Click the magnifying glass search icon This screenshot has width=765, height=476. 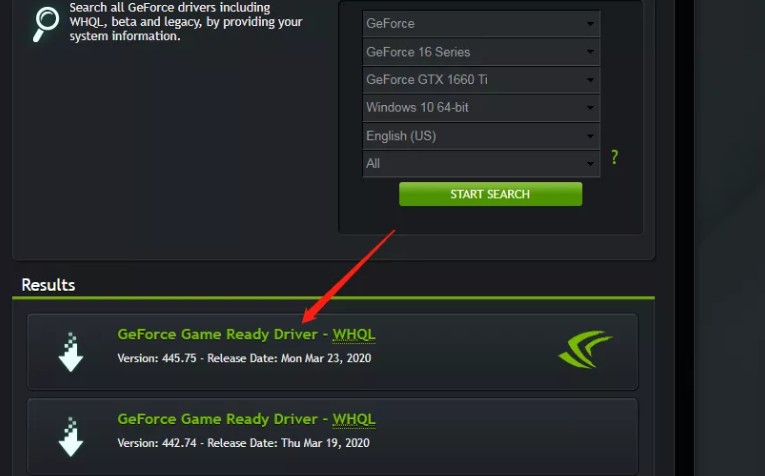click(46, 24)
